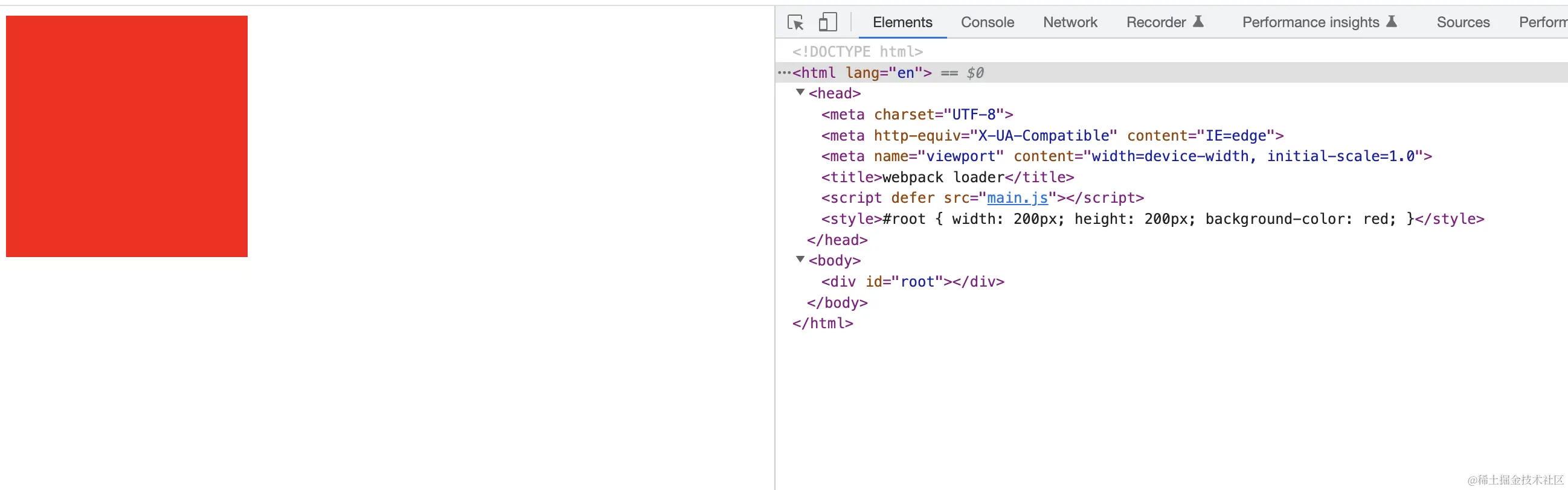Click the ellipsis before the html tag
Viewport: 1568px width, 490px height.
[x=784, y=73]
